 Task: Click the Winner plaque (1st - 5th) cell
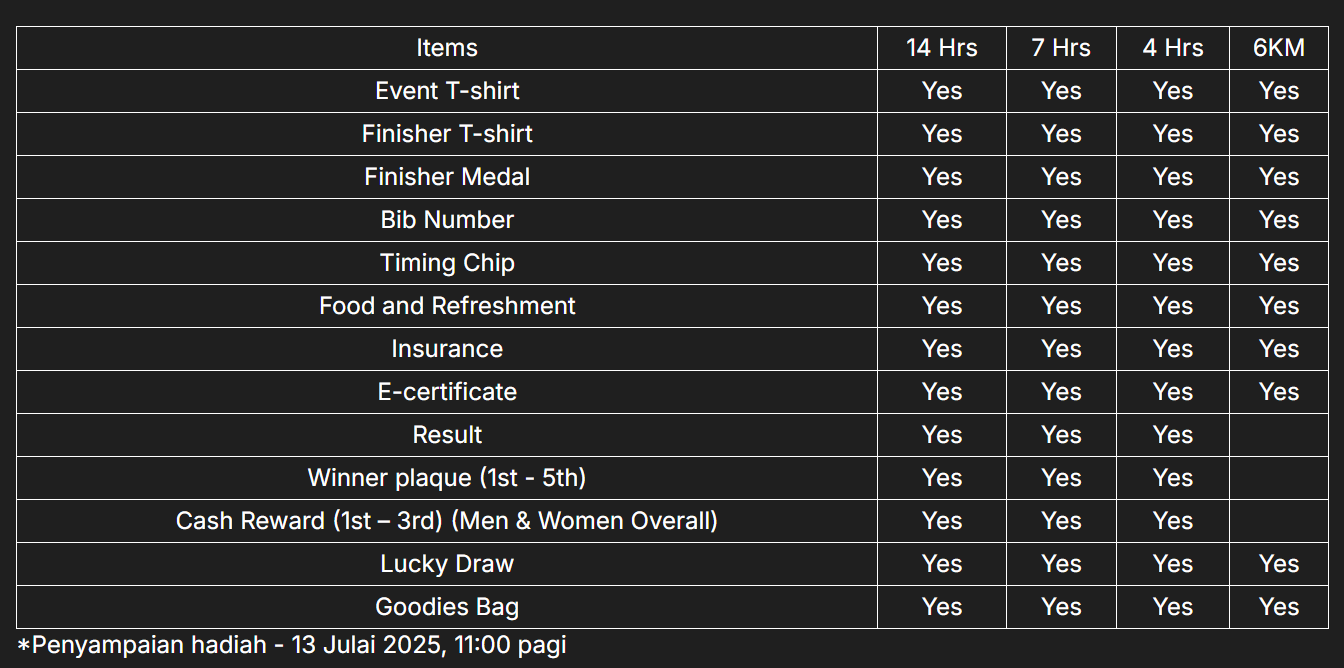click(447, 478)
